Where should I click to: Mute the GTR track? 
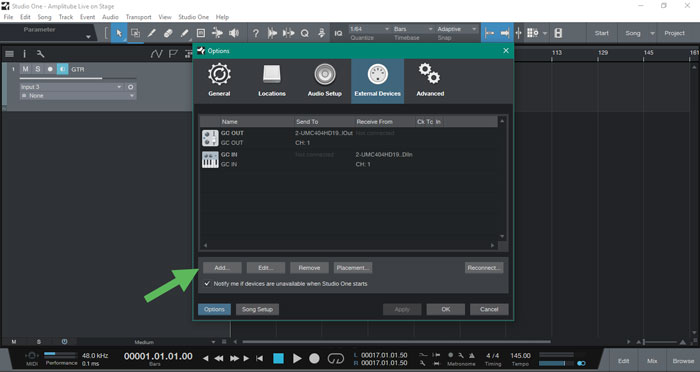point(25,69)
